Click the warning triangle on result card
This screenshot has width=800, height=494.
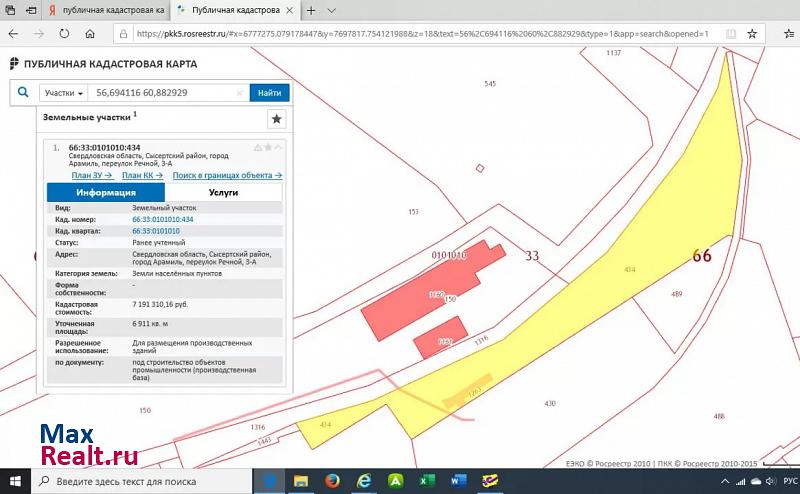click(257, 148)
